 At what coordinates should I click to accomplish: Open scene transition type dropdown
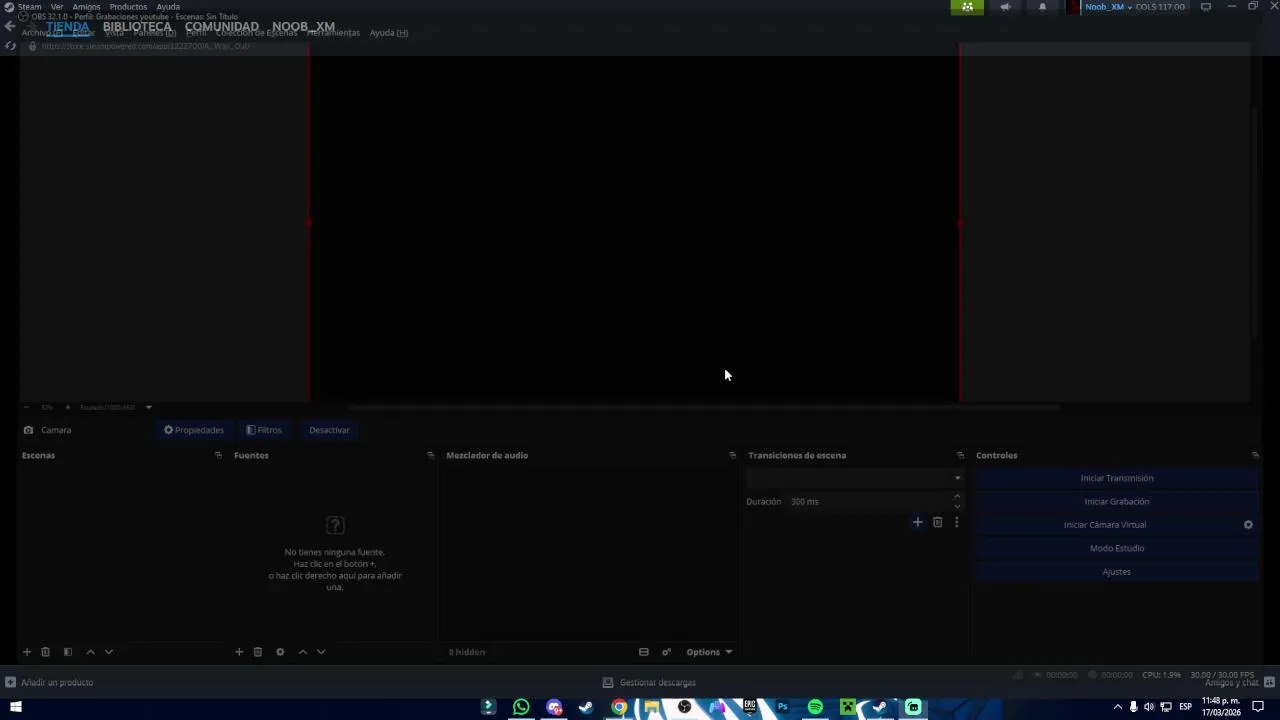coord(854,478)
